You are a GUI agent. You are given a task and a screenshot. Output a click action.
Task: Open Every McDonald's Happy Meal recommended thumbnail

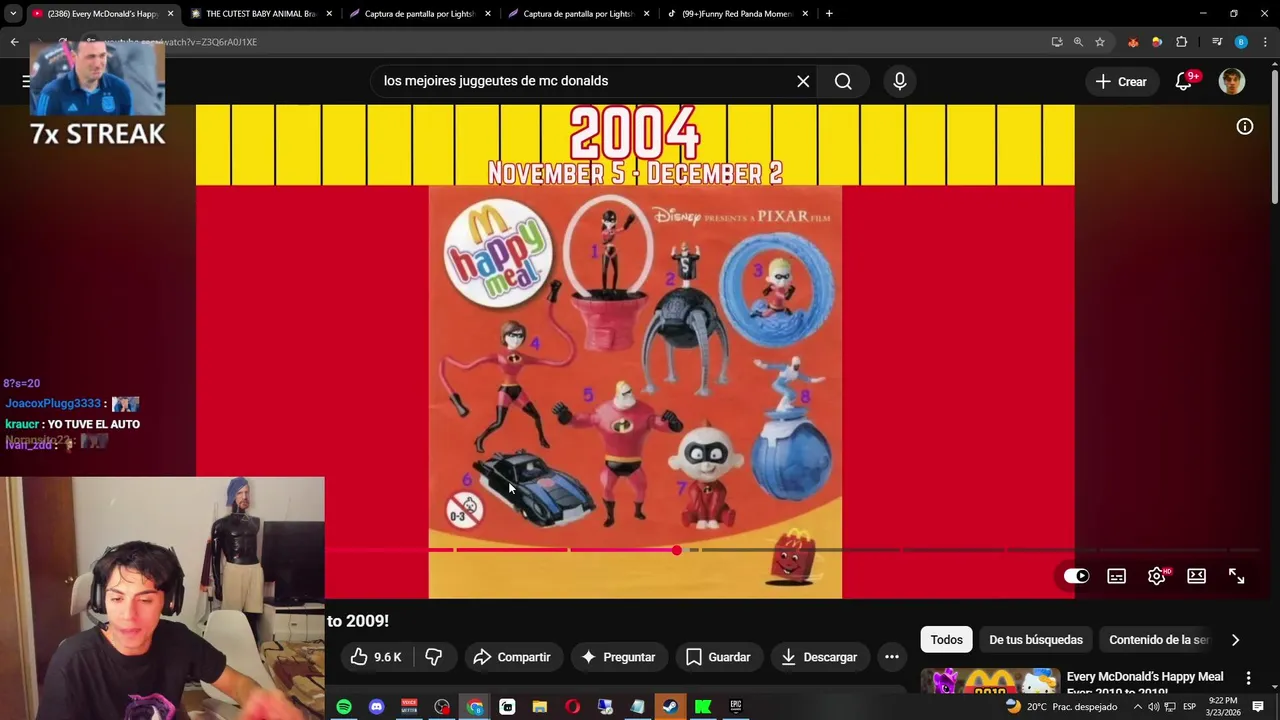(990, 681)
